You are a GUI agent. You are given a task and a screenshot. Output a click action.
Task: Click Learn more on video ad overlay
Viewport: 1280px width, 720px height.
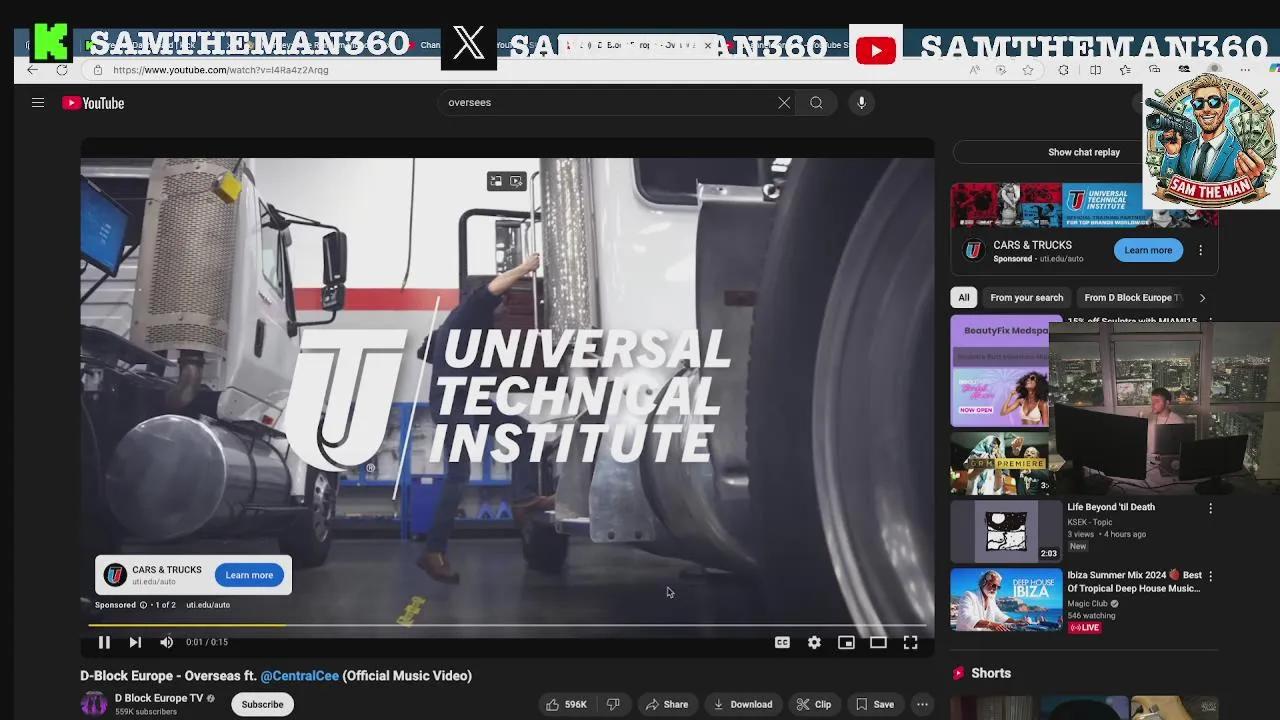click(x=249, y=575)
